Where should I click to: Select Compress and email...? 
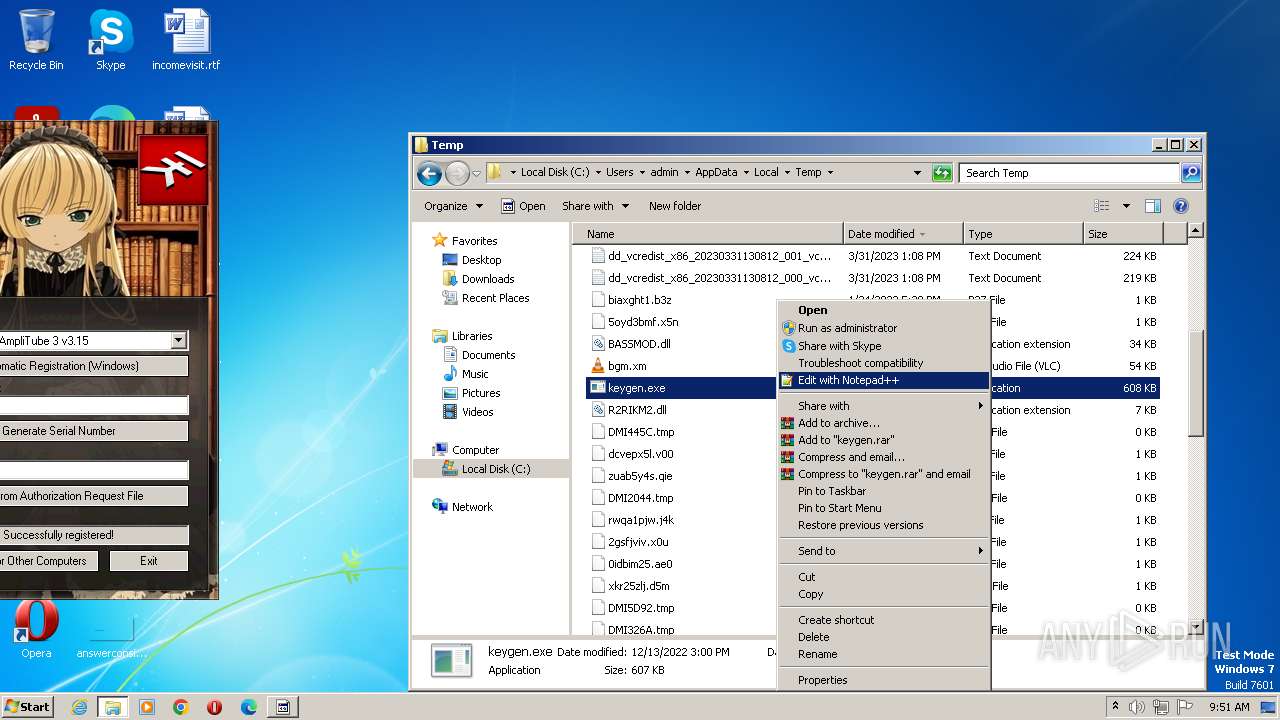coord(884,457)
